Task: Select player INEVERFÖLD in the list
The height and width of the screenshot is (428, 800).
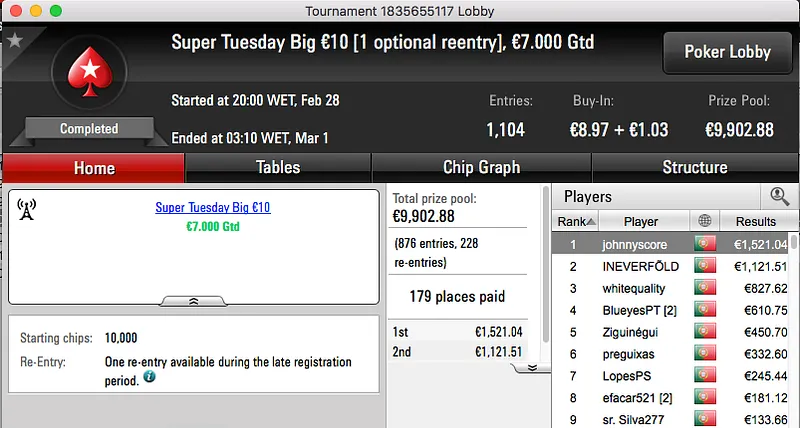Action: point(640,266)
